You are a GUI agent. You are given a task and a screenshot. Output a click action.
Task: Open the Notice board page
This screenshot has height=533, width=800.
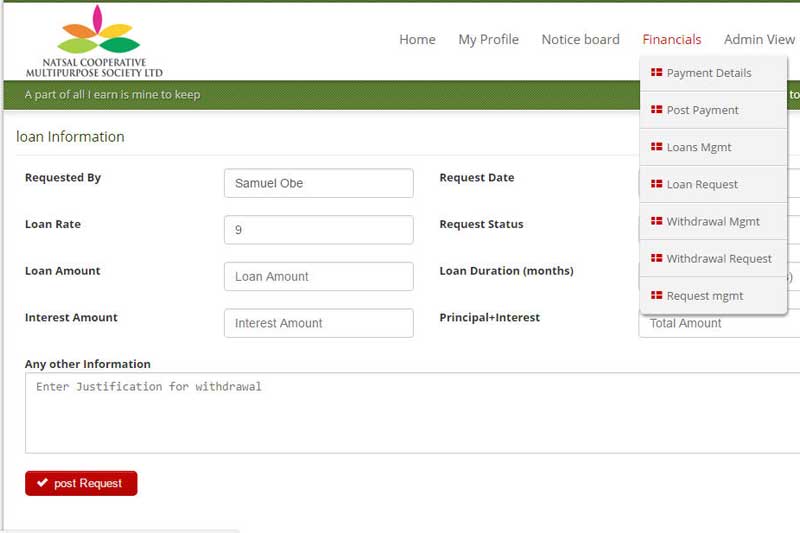coord(580,40)
